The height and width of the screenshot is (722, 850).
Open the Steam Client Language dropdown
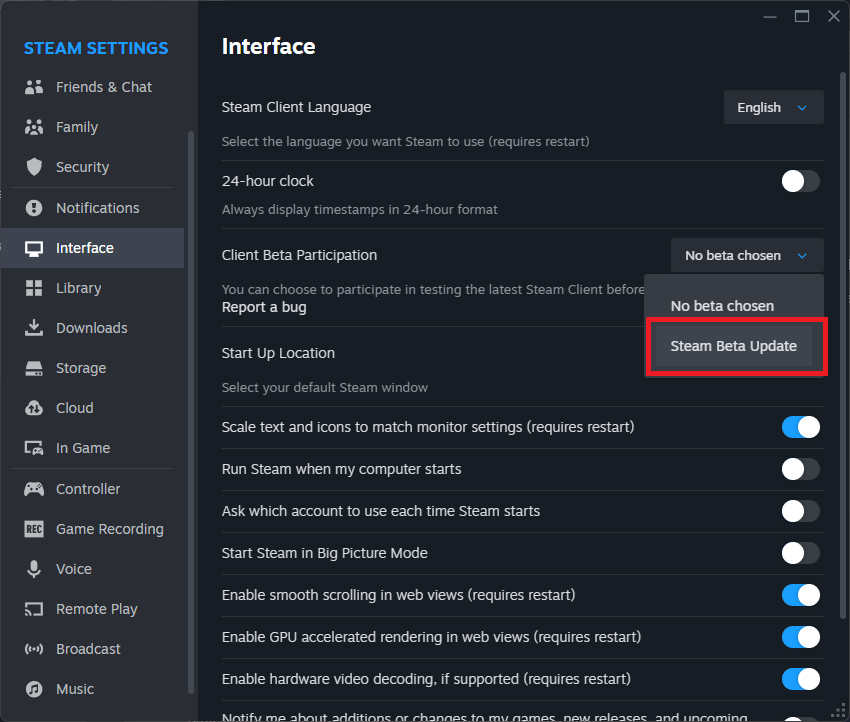pyautogui.click(x=774, y=107)
